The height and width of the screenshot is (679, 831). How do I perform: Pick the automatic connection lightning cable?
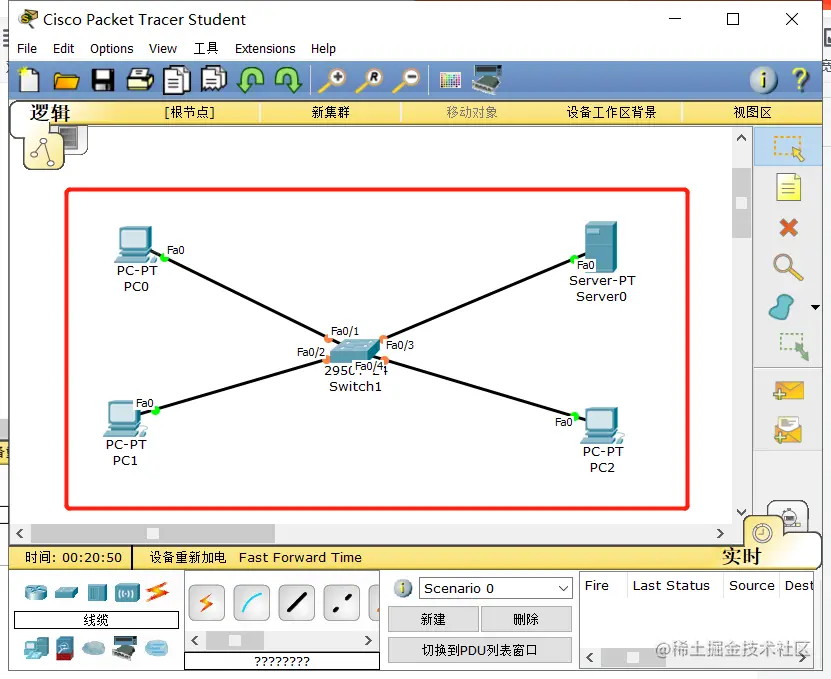tap(206, 603)
